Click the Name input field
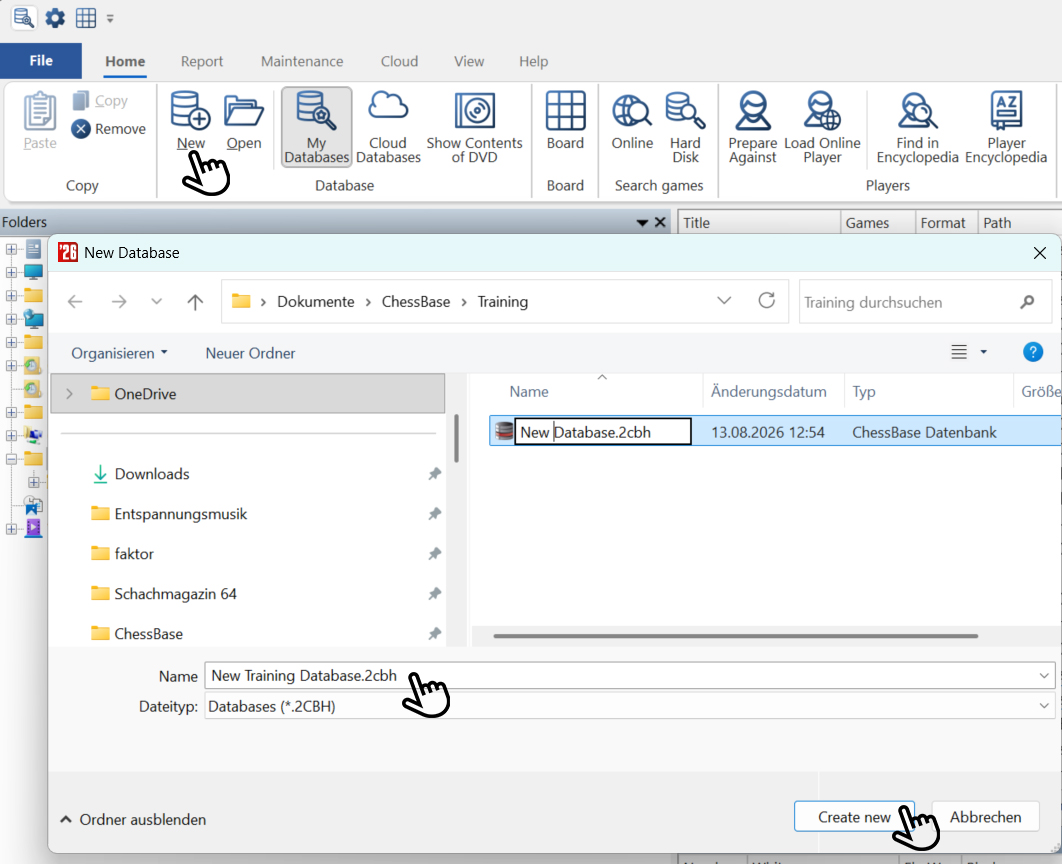 (x=629, y=676)
